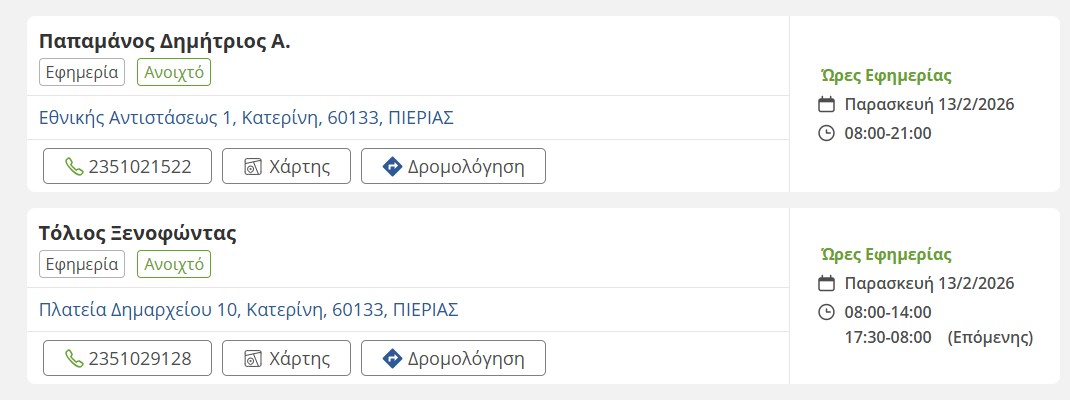Click directions icon in Τόλιος Δρομολόγηση button

tap(393, 359)
